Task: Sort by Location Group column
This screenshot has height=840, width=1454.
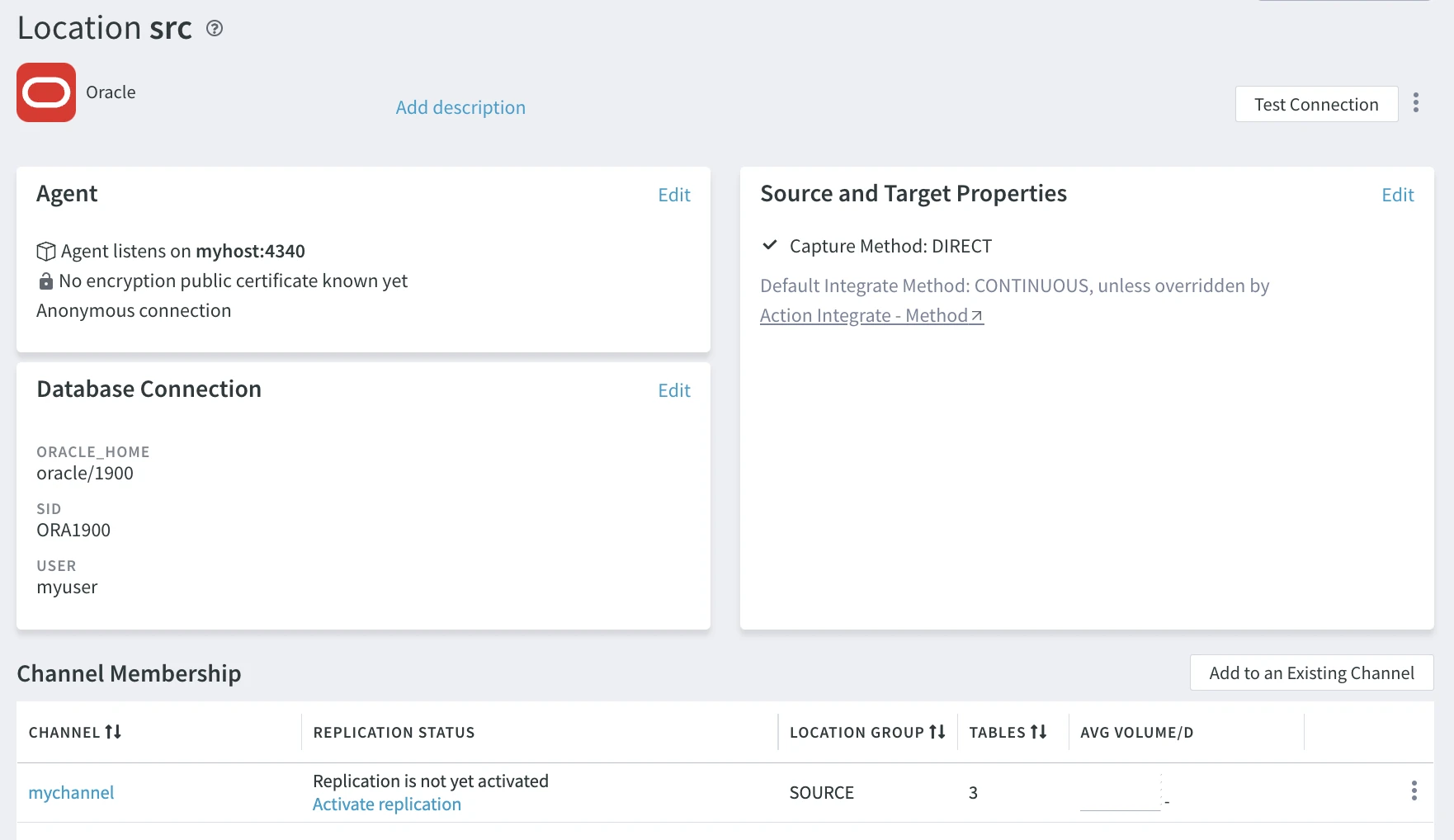Action: [937, 732]
